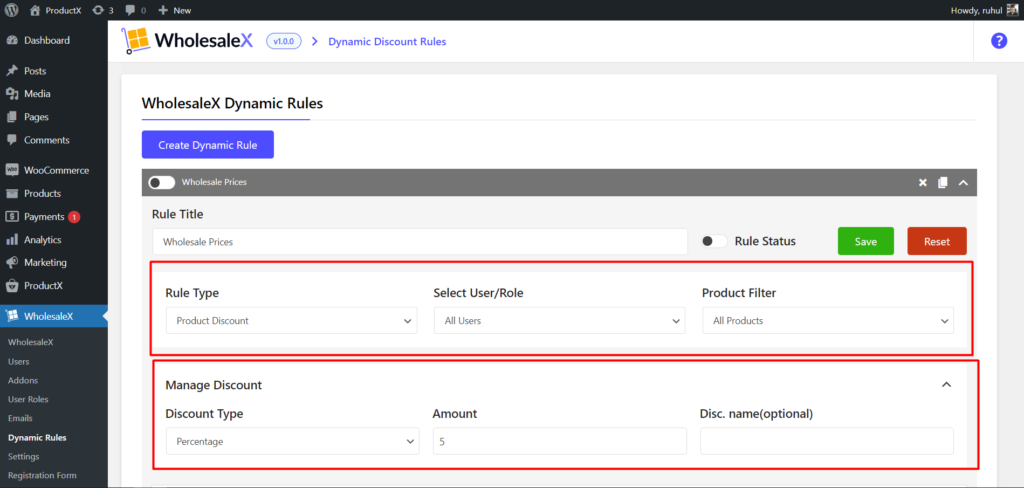Collapse the Wholesale Prices rule panel
Viewport: 1024px width, 488px height.
(x=963, y=183)
